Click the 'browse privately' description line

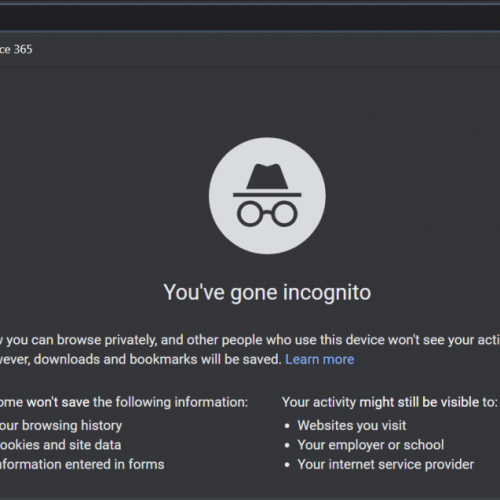[250, 340]
